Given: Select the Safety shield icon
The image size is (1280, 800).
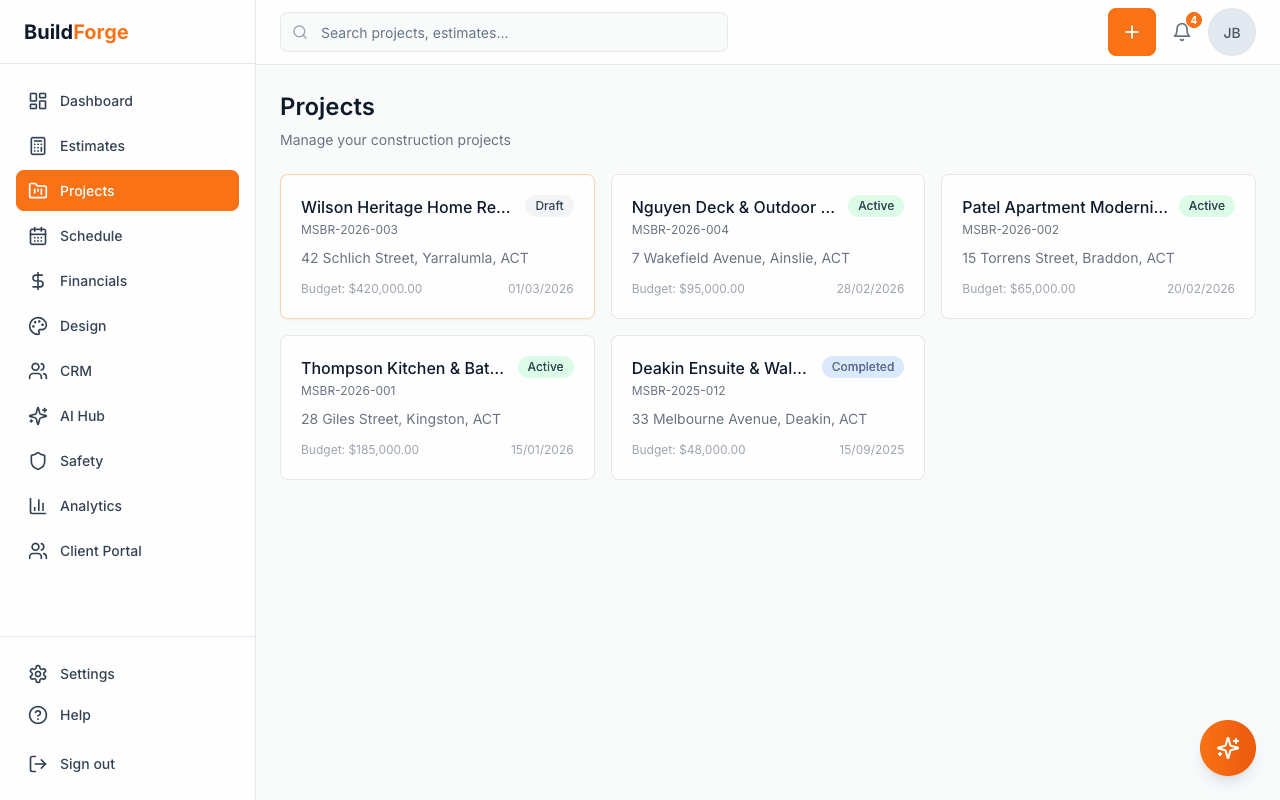Looking at the screenshot, I should pos(38,461).
